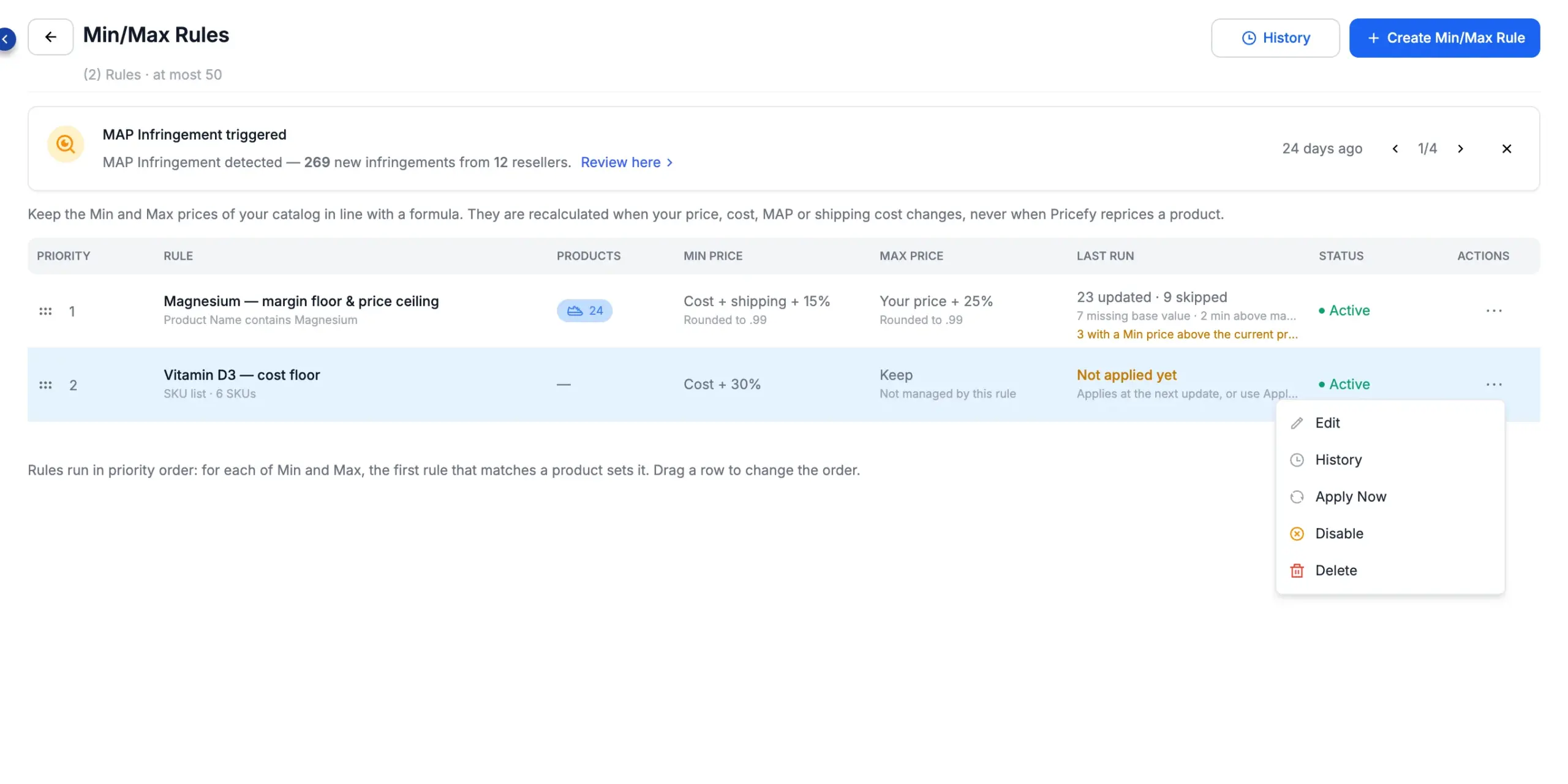Grab the drag handle of rule 1
The image size is (1568, 784).
pyautogui.click(x=45, y=311)
